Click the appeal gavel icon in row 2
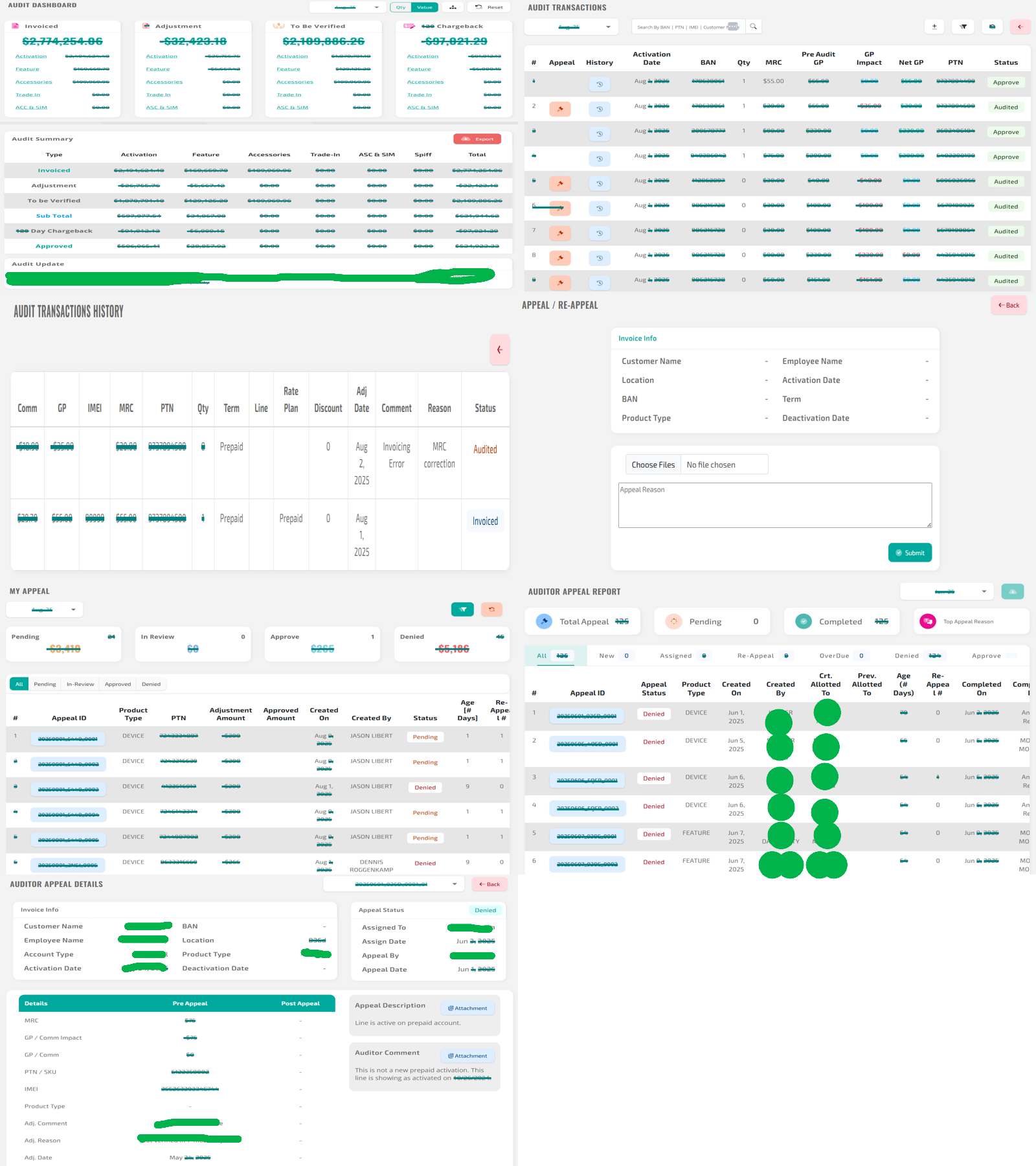The width and height of the screenshot is (1036, 1166). tap(559, 109)
